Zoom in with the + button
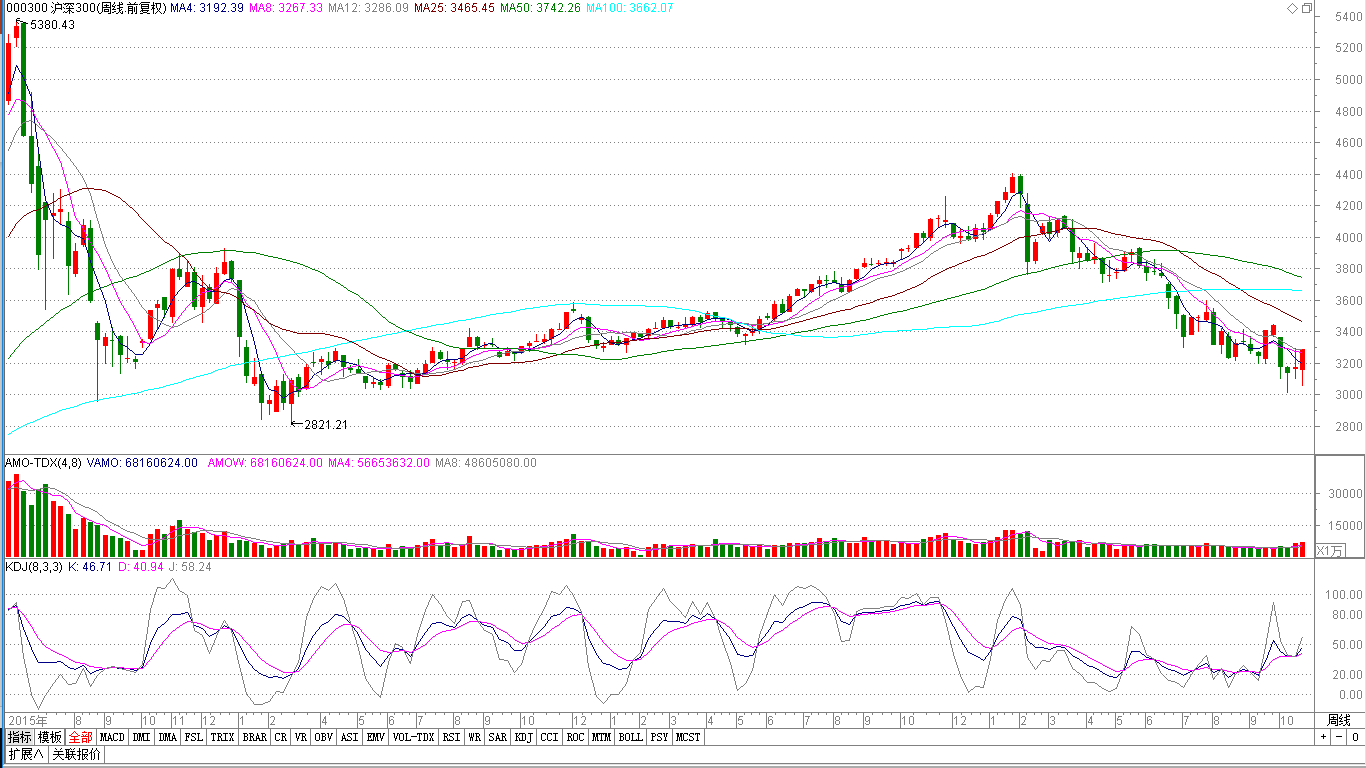The height and width of the screenshot is (768, 1366). 1323,737
